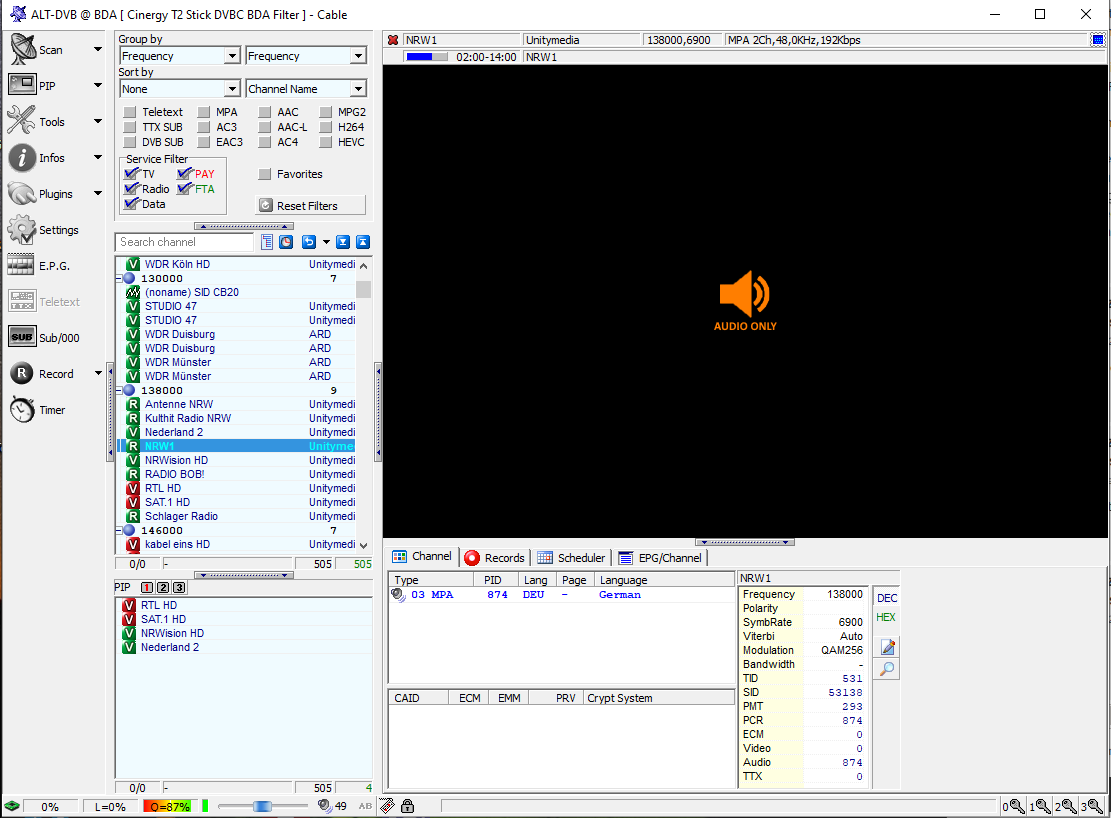The width and height of the screenshot is (1111, 818).
Task: Click the Reset Filters button
Action: click(311, 205)
